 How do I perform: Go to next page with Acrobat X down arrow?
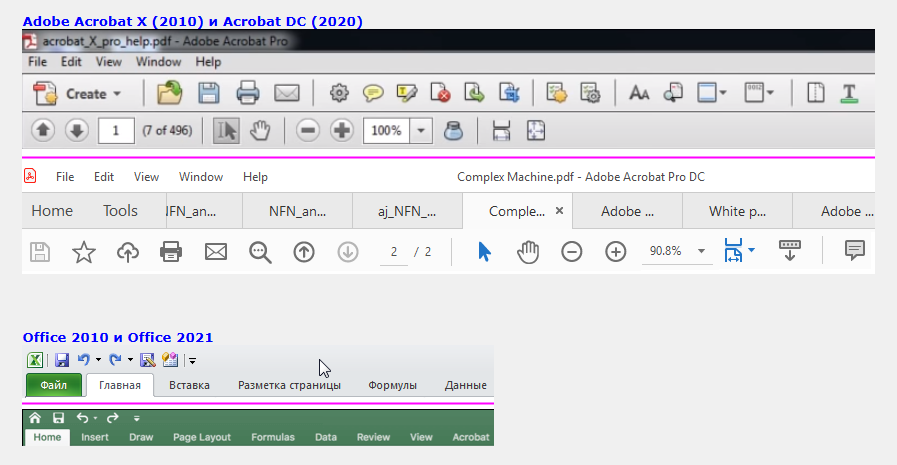77,130
